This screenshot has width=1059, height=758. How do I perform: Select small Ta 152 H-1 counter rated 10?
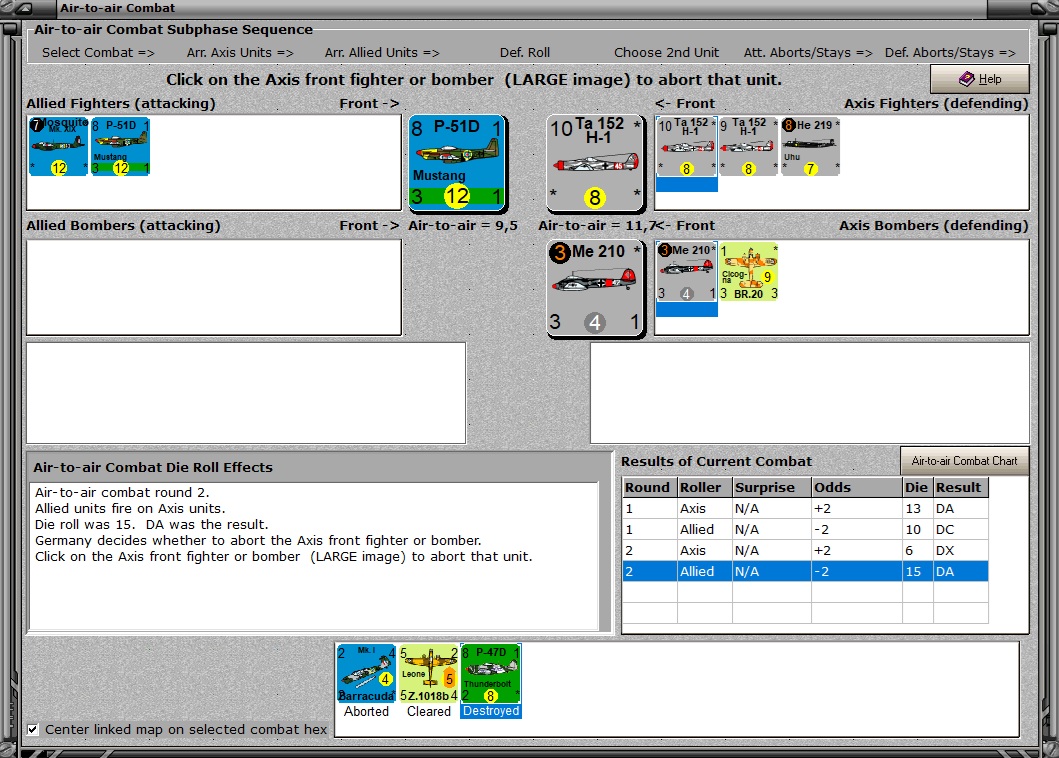(686, 147)
